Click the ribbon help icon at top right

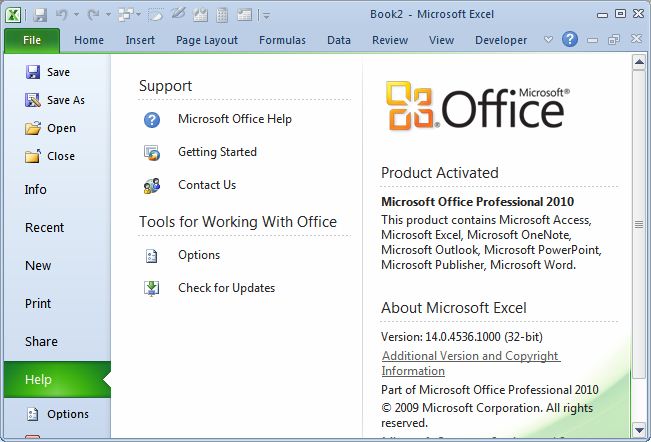[570, 40]
